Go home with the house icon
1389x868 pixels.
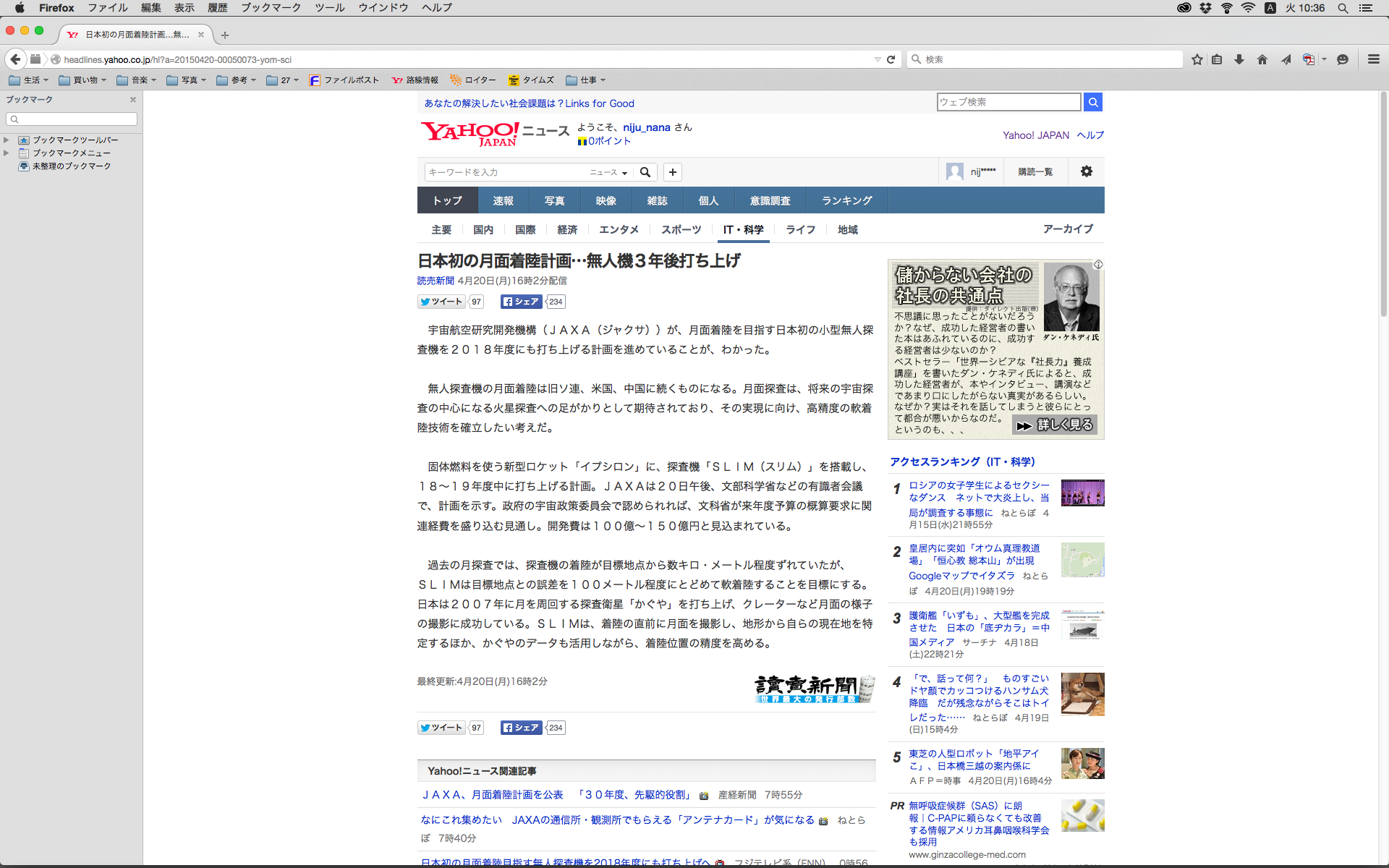click(x=1262, y=59)
